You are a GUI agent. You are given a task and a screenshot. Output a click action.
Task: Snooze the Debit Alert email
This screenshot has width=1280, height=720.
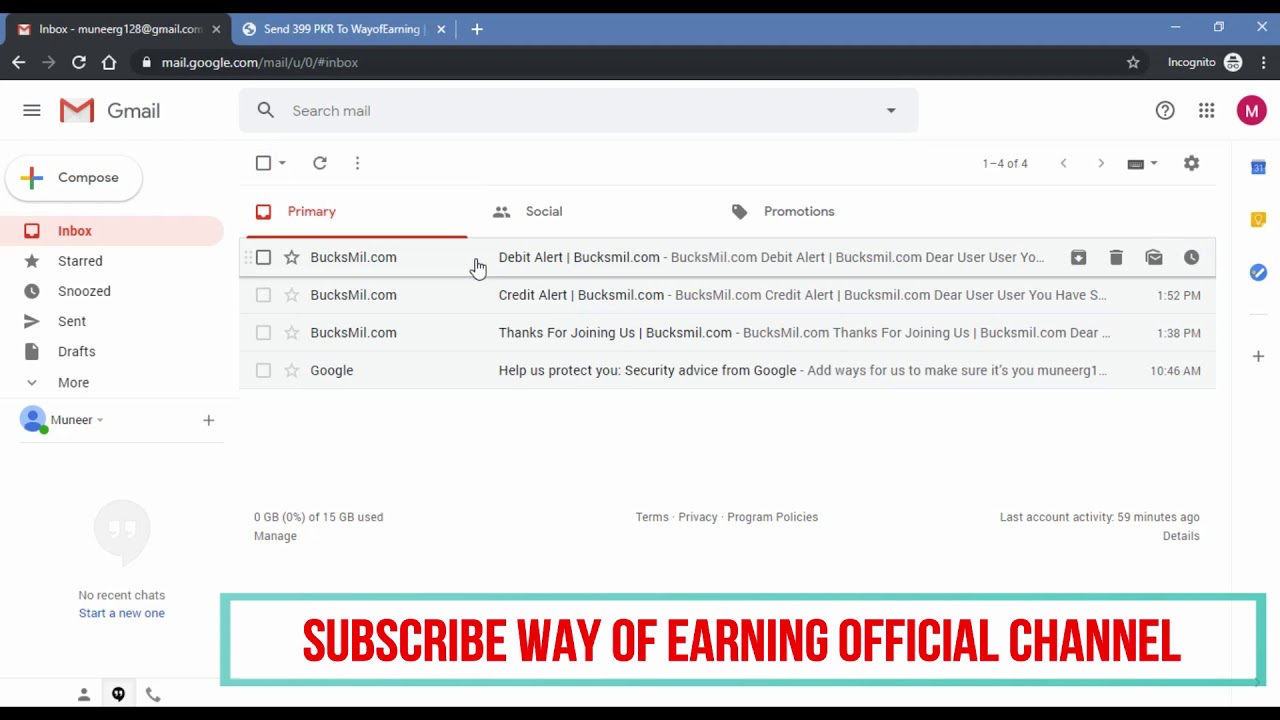[x=1191, y=258]
